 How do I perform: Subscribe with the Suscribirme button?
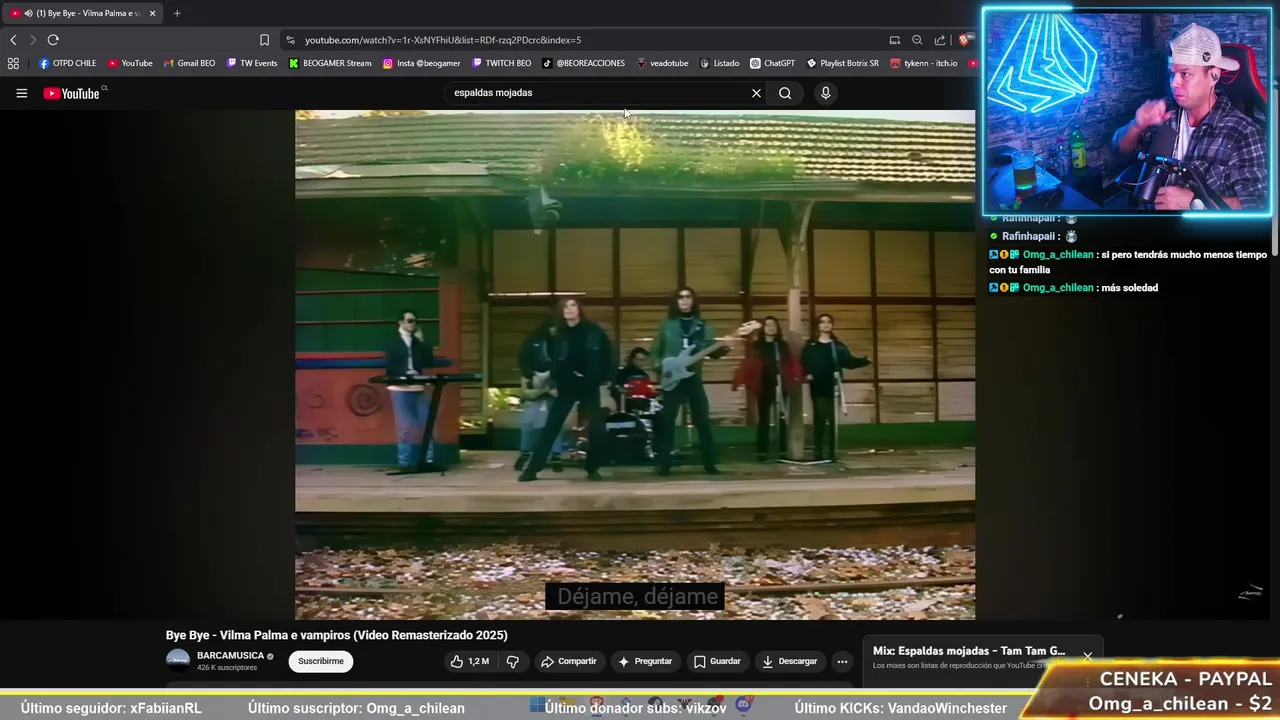(x=321, y=661)
